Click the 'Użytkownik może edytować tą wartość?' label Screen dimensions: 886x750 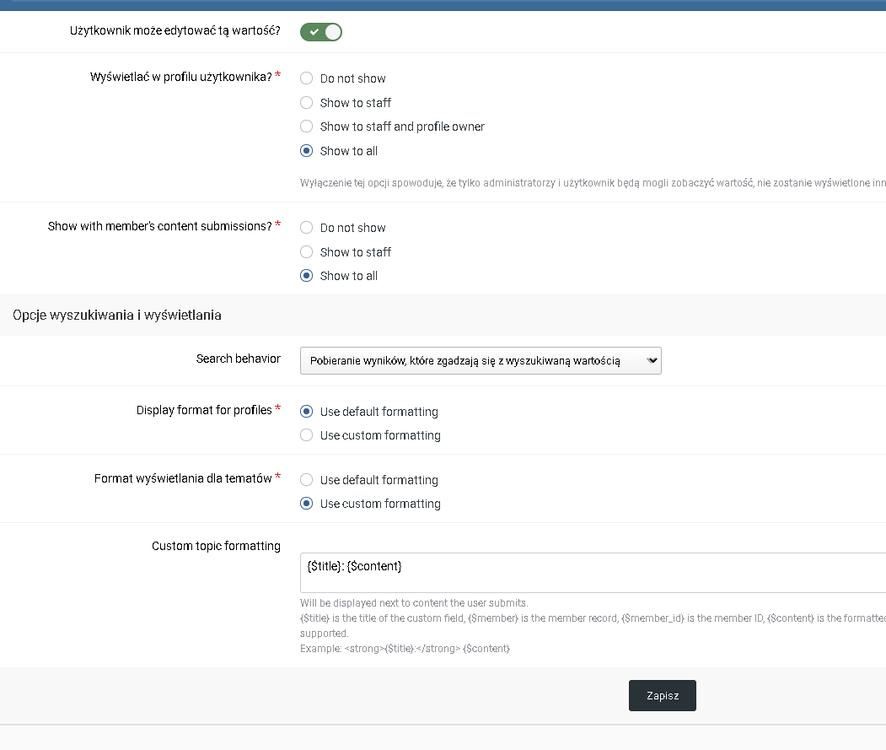175,31
